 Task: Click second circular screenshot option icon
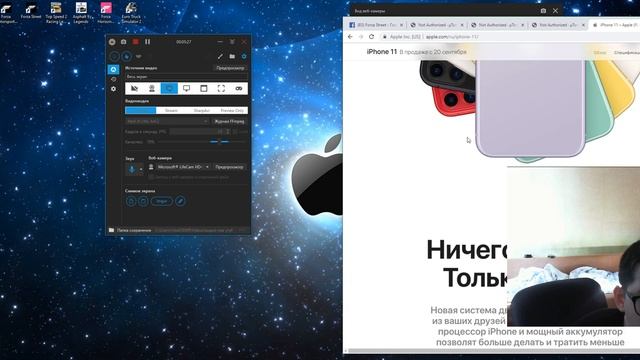143,201
